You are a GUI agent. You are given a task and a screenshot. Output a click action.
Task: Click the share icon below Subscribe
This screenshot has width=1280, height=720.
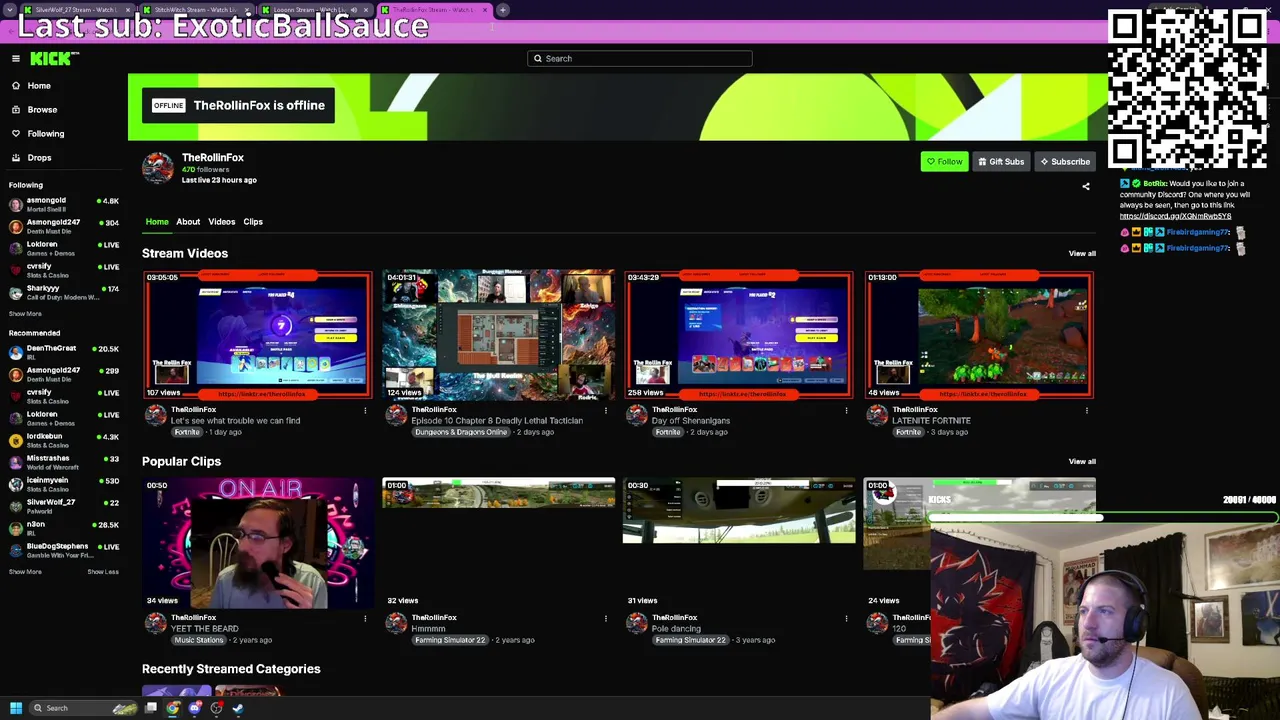(1086, 186)
